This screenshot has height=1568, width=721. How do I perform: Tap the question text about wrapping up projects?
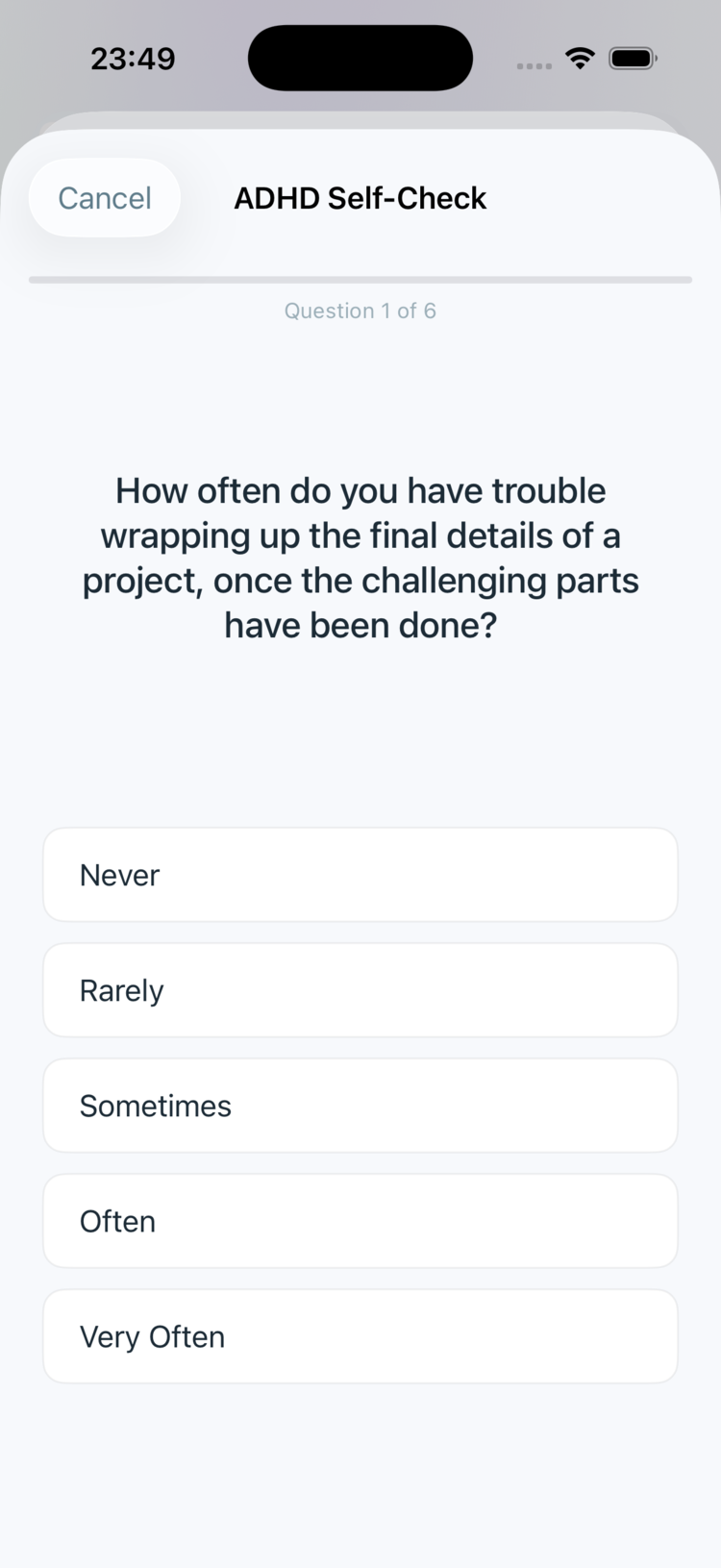click(x=360, y=558)
